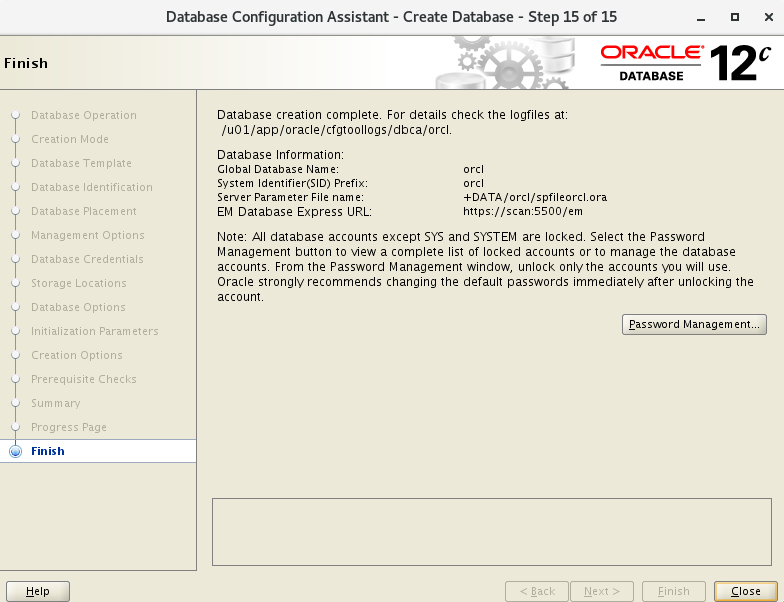Screen dimensions: 784x602
Task: Click the Oracle Database 12c logo
Action: click(x=685, y=63)
